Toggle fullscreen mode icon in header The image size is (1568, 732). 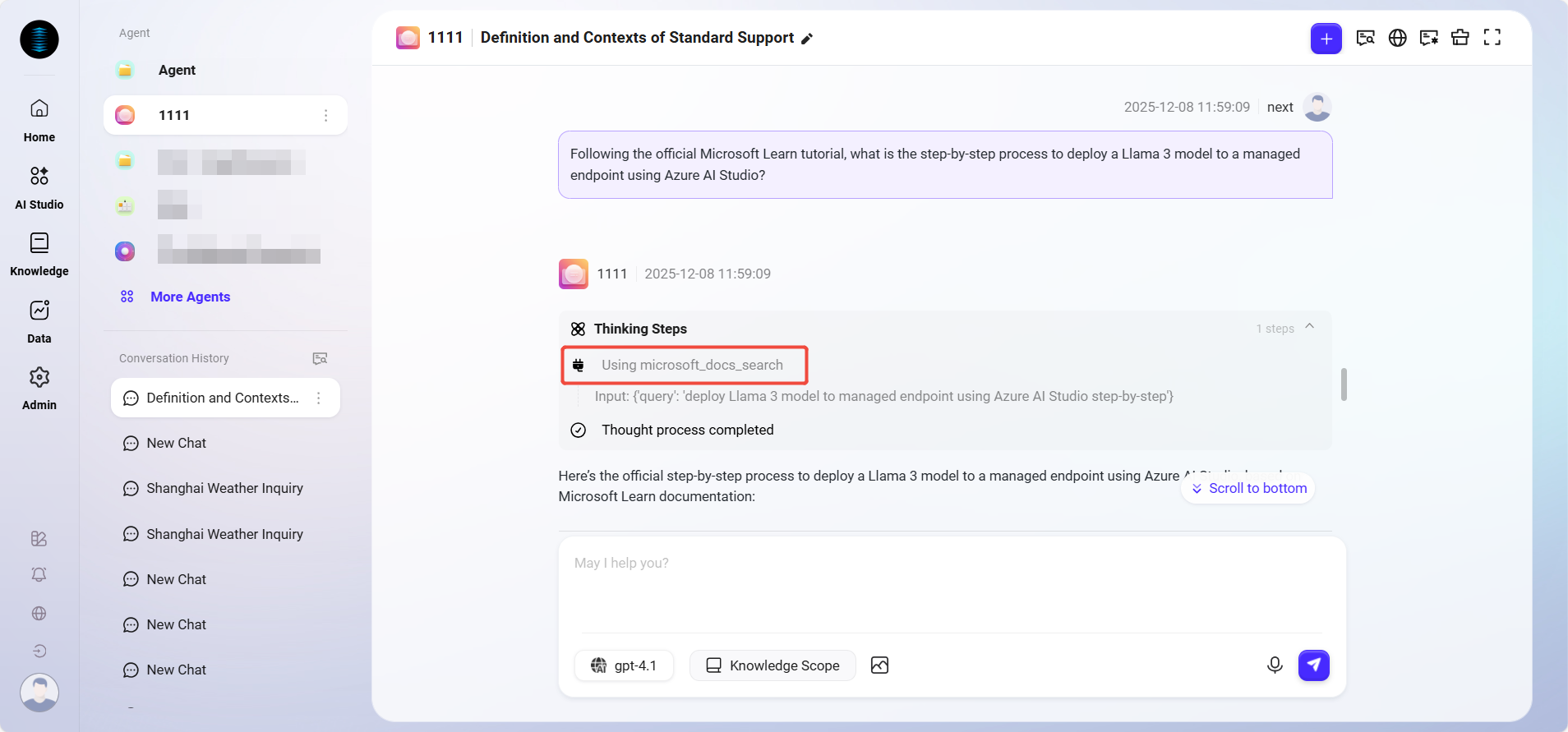1492,38
